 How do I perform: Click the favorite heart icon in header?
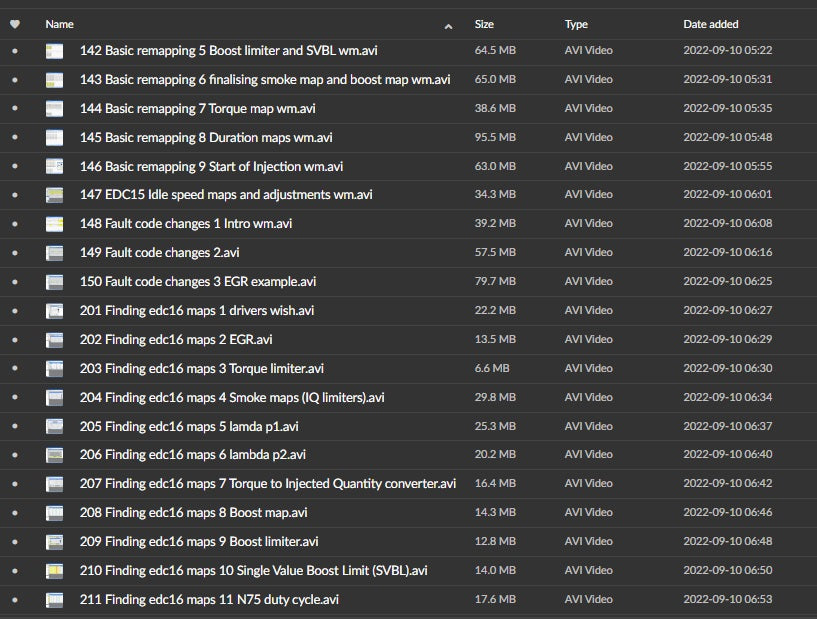click(15, 24)
